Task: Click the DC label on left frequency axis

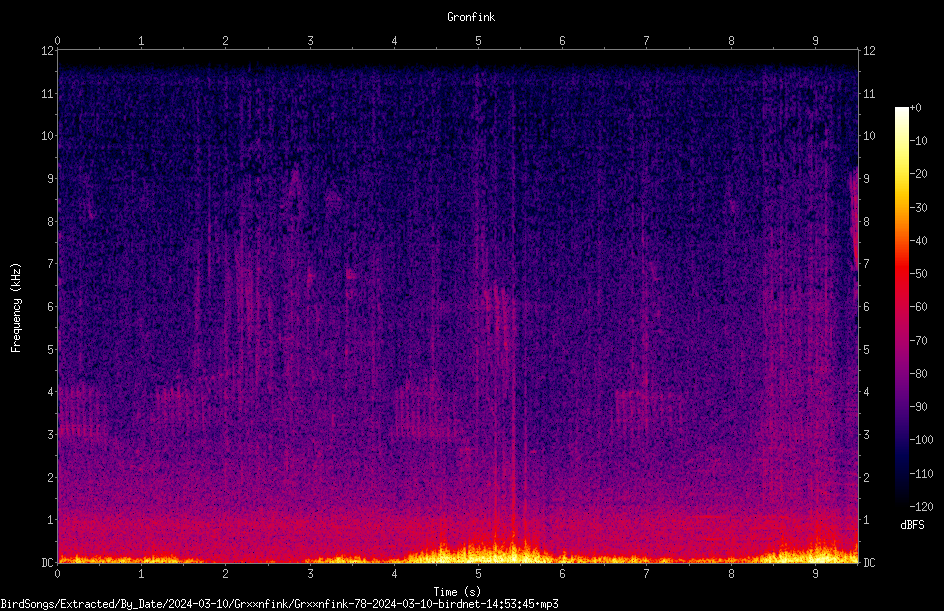Action: point(47,563)
